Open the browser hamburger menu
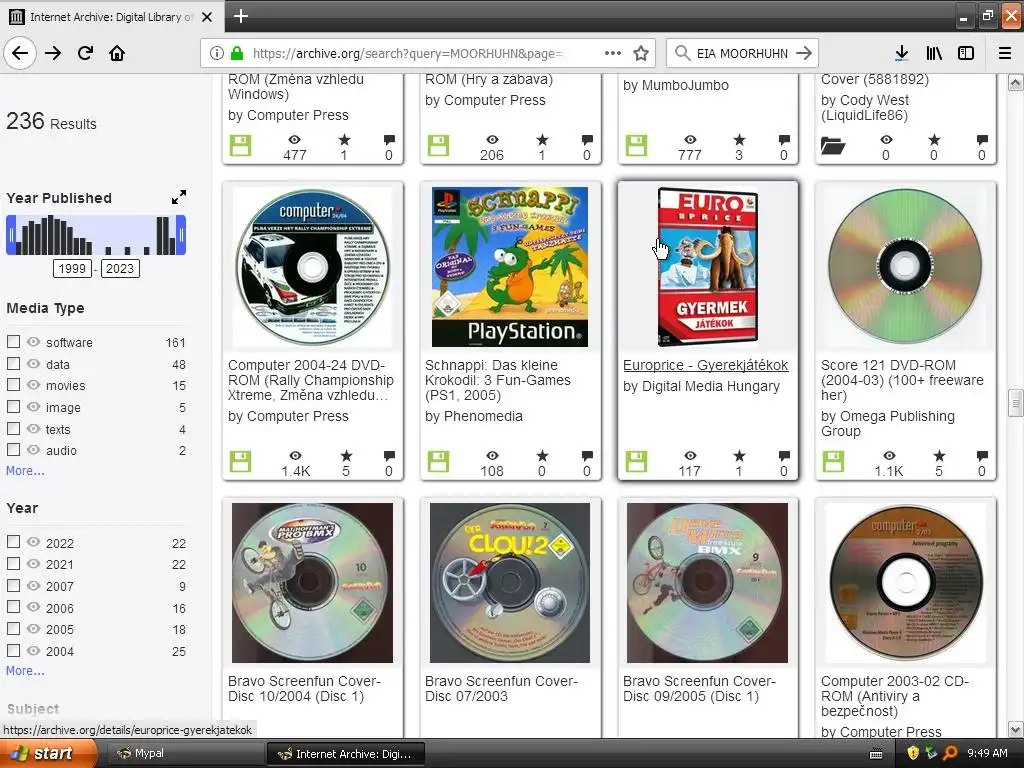 point(1004,54)
